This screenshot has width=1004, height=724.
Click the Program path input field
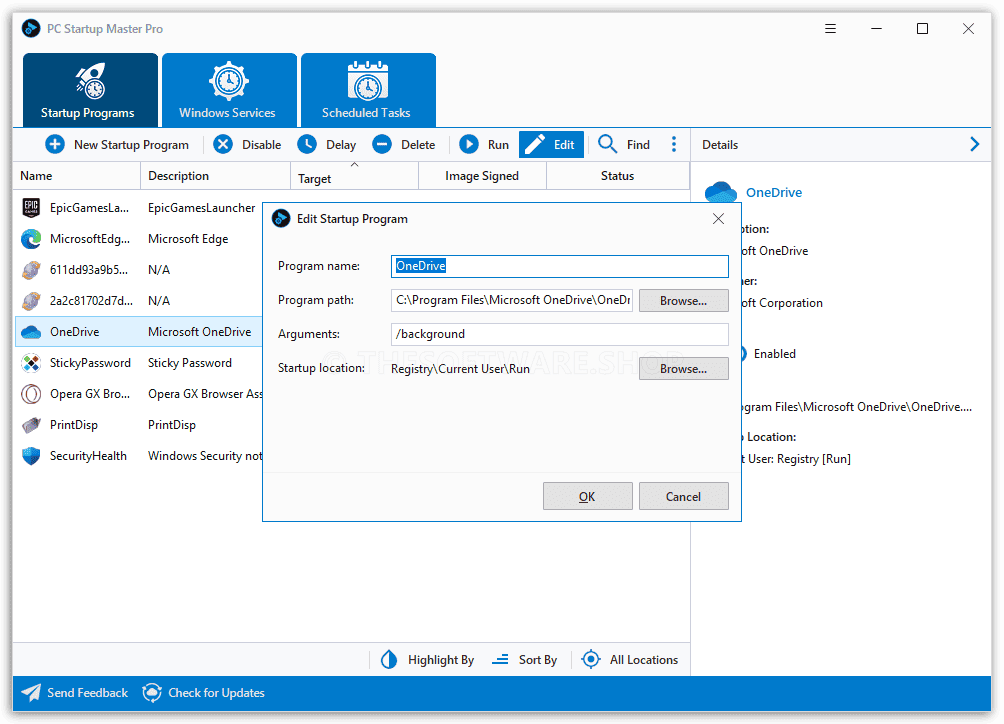coord(512,300)
